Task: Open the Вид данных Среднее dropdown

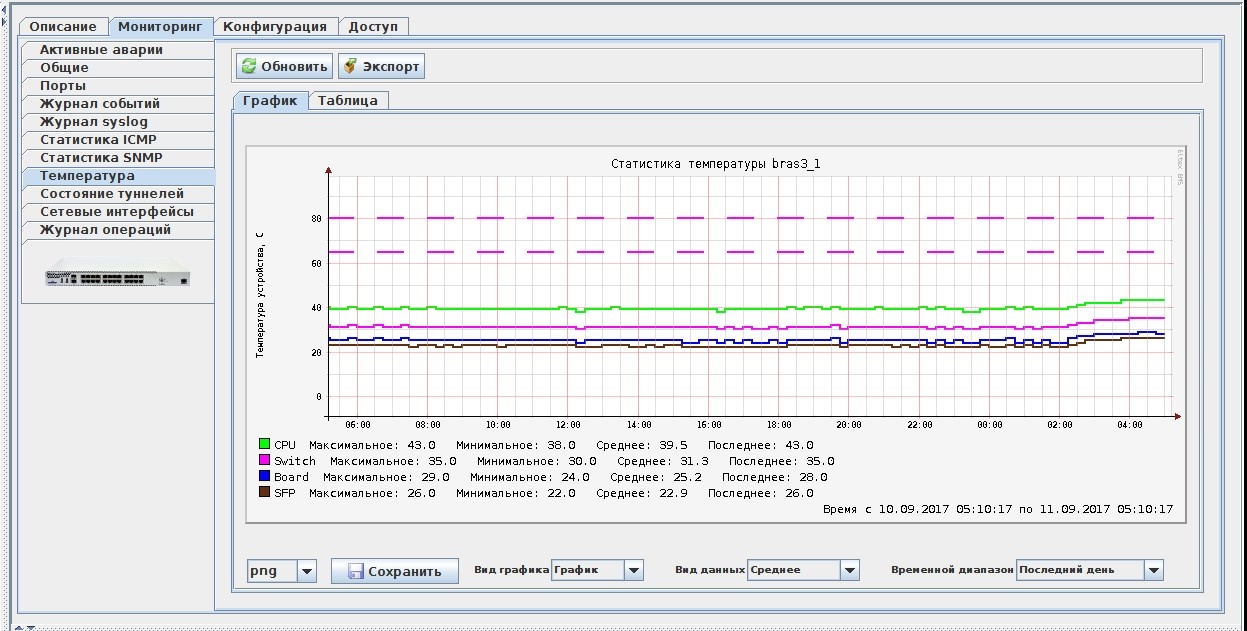Action: click(x=849, y=570)
